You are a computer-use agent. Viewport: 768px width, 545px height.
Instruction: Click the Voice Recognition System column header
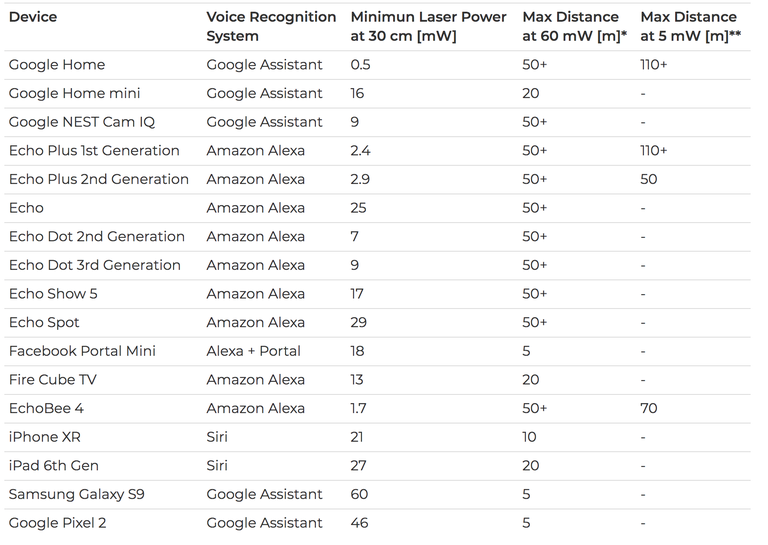coord(271,26)
